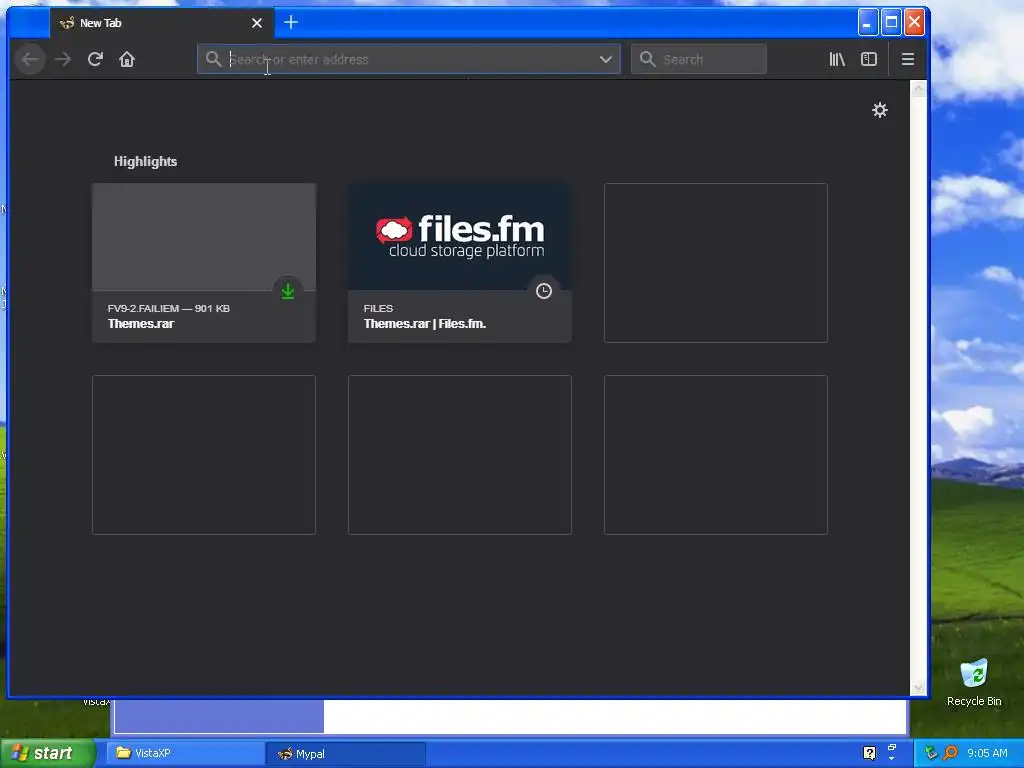The width and height of the screenshot is (1024, 768).
Task: Click the taskbar language bar restore icon
Action: pyautogui.click(x=892, y=748)
